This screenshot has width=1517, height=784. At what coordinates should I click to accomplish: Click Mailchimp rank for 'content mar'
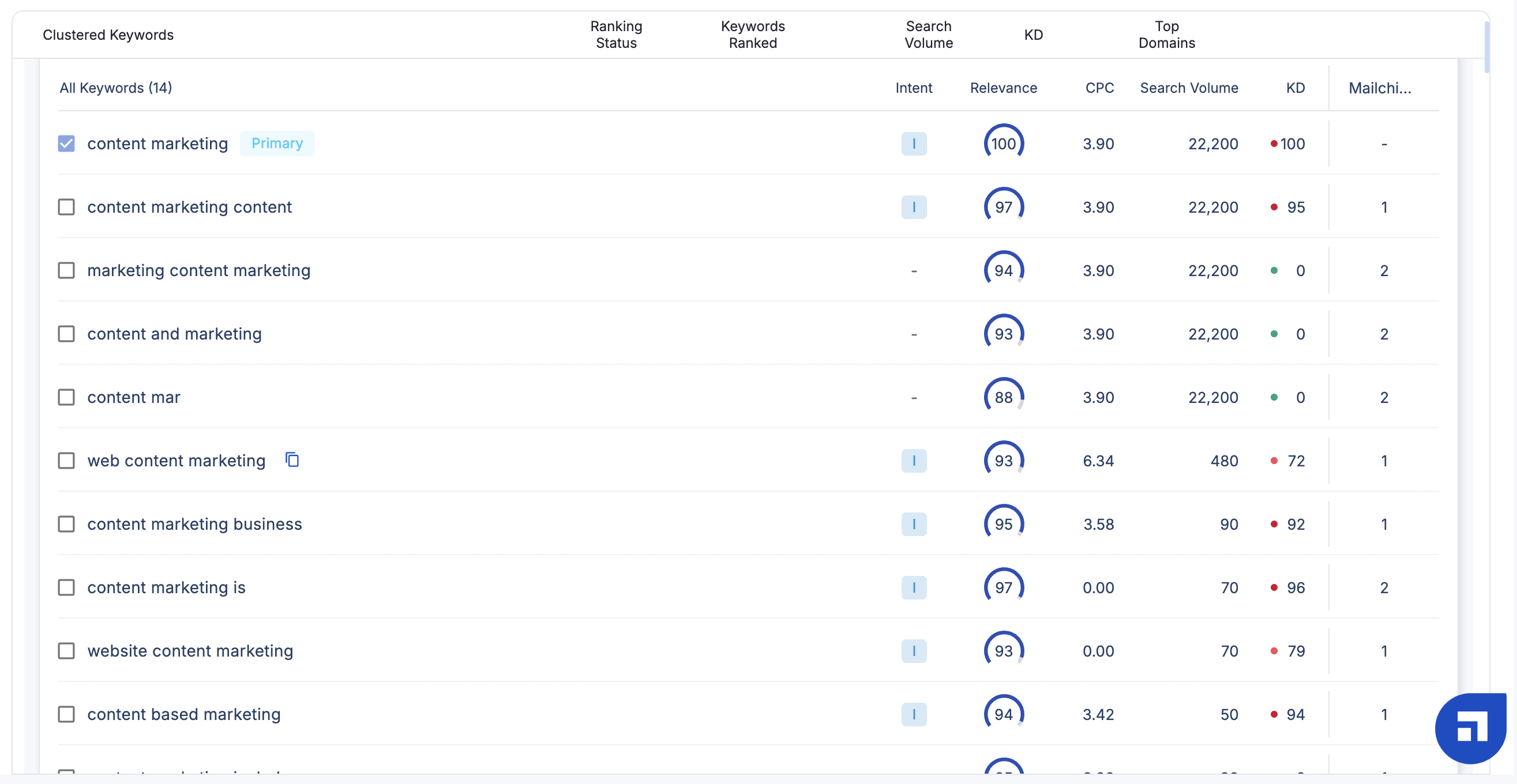point(1384,398)
